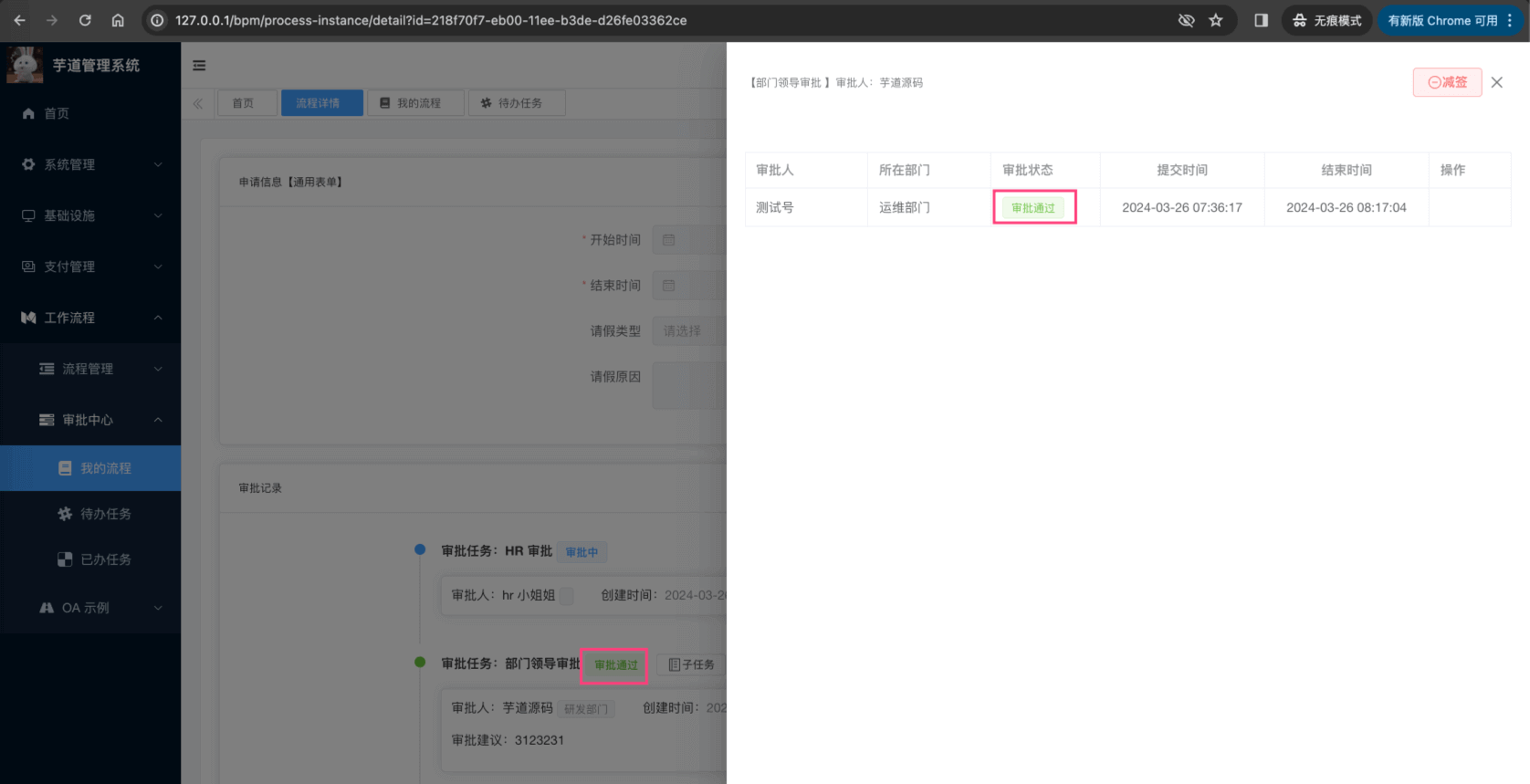Image resolution: width=1530 pixels, height=784 pixels.
Task: Click the 减签 button
Action: 1447,82
